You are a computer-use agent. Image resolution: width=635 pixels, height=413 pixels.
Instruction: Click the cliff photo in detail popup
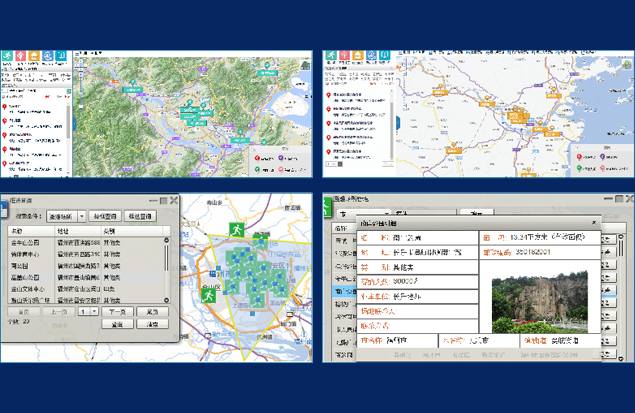pyautogui.click(x=539, y=302)
